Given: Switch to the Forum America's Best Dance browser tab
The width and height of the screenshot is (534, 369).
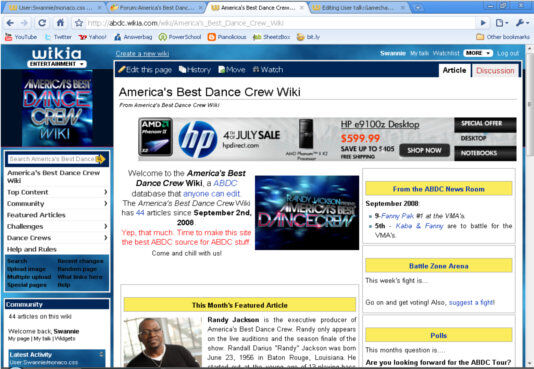Looking at the screenshot, I should pyautogui.click(x=156, y=7).
